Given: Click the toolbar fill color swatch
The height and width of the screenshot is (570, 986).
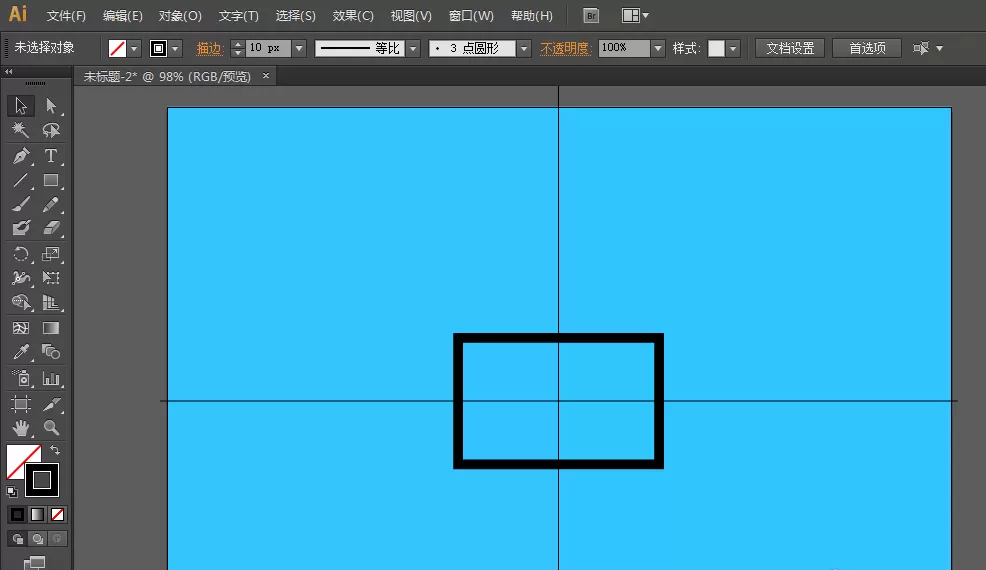Looking at the screenshot, I should tap(19, 456).
